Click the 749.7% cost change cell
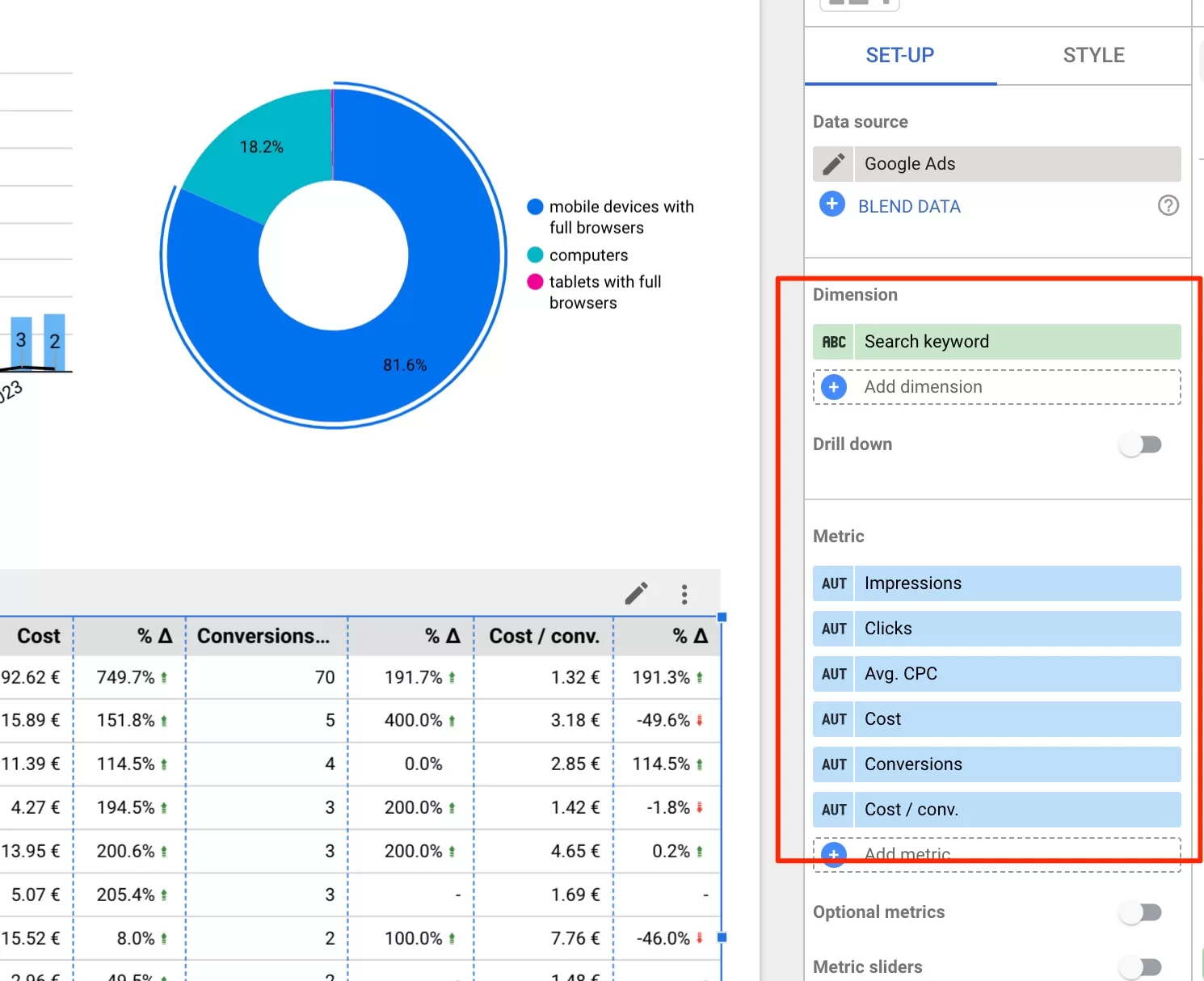Image resolution: width=1204 pixels, height=981 pixels. (x=130, y=677)
